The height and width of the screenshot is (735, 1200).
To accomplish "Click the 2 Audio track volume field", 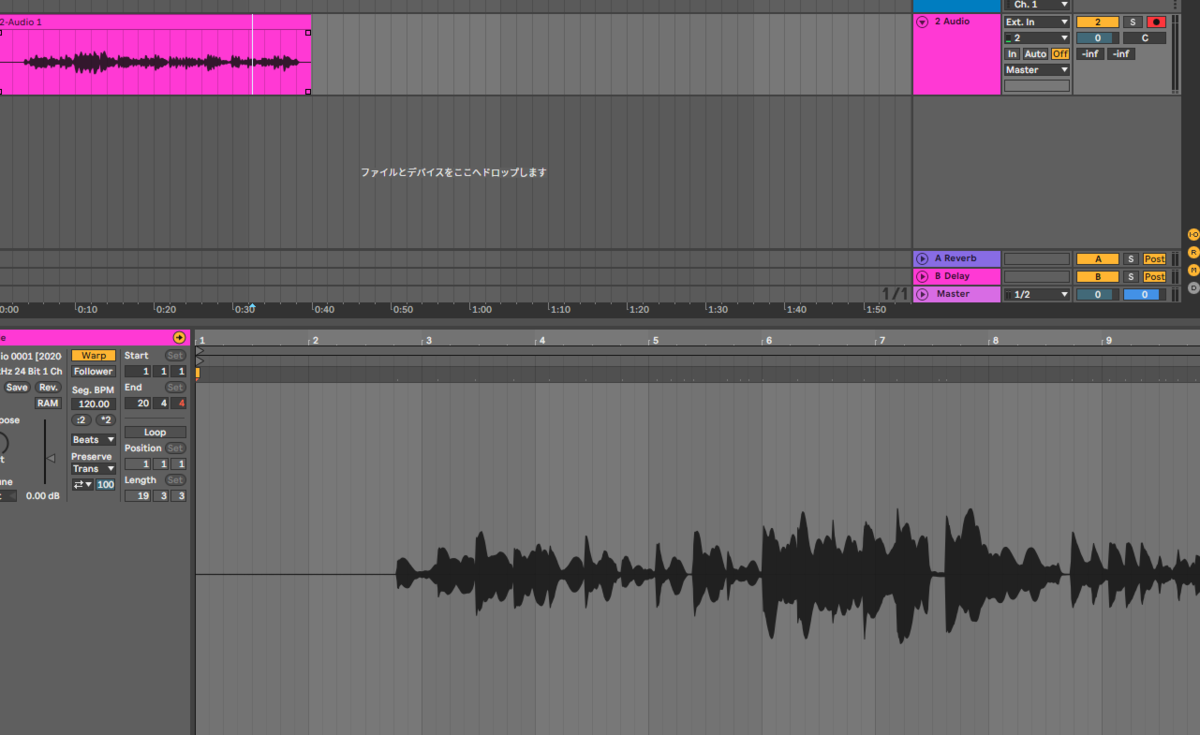I will 1097,38.
